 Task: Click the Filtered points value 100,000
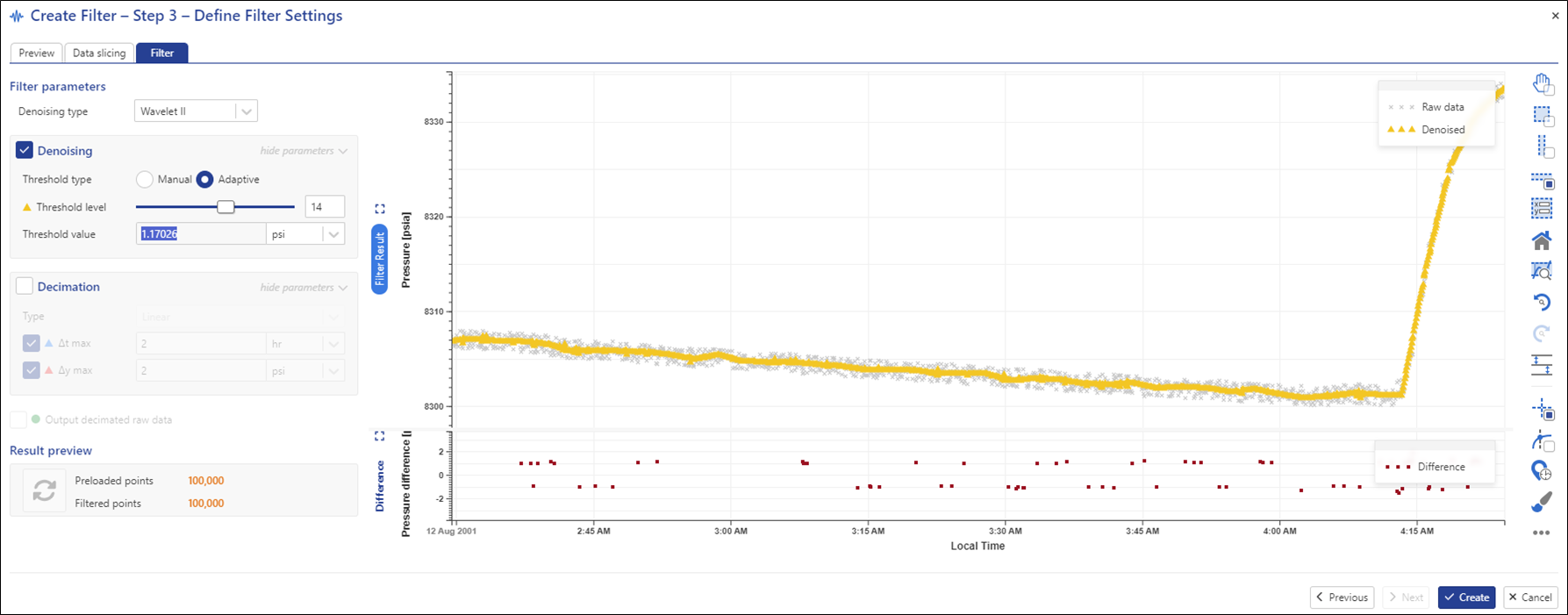coord(206,504)
